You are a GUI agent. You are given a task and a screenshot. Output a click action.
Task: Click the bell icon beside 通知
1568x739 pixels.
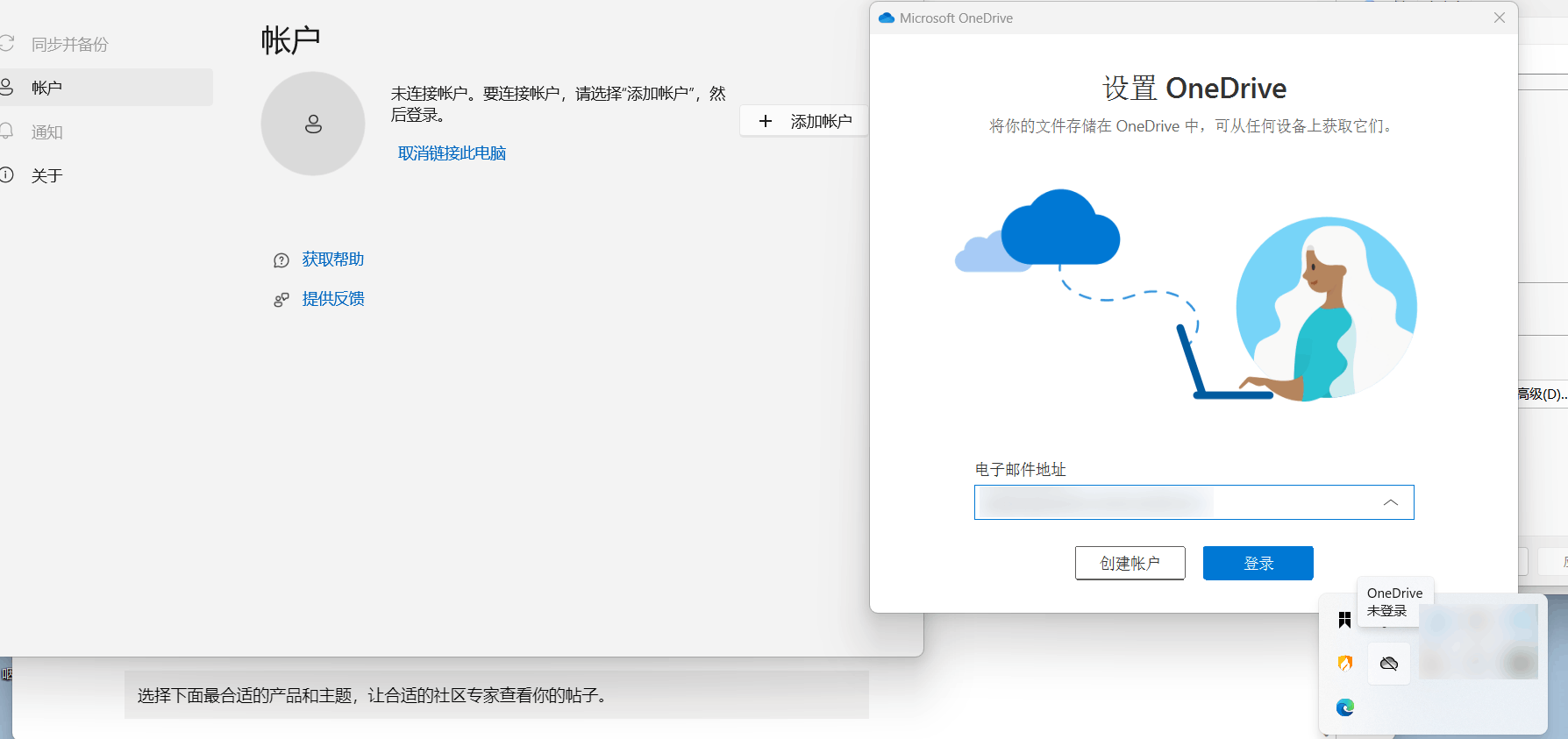point(6,131)
